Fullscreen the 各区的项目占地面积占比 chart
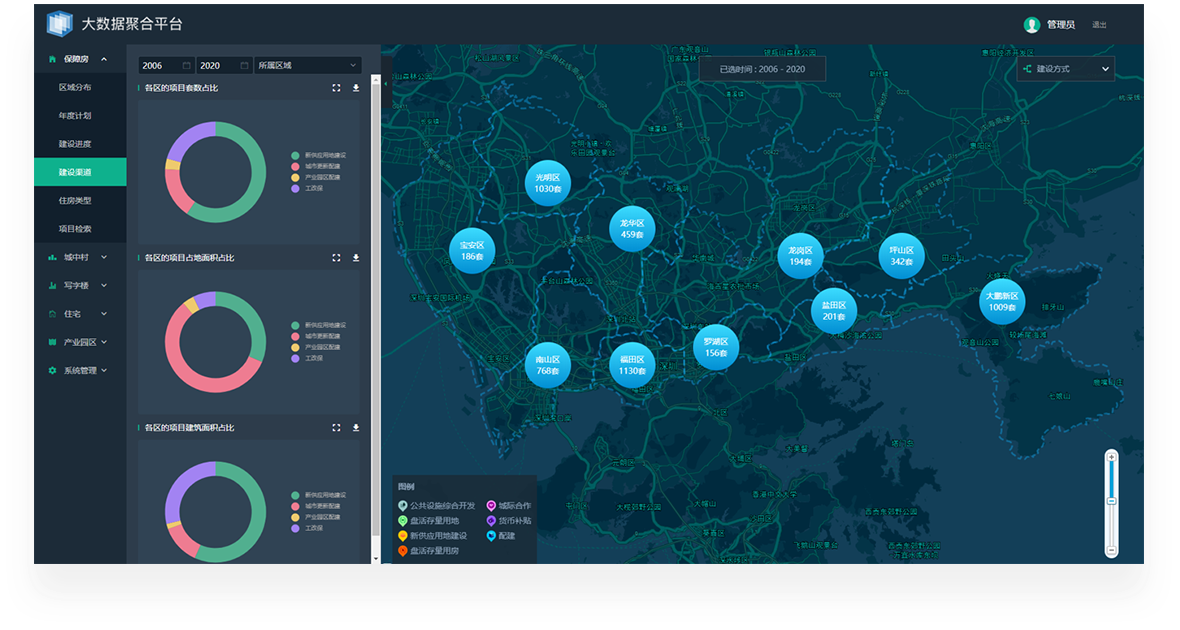The image size is (1180, 630). pyautogui.click(x=336, y=257)
